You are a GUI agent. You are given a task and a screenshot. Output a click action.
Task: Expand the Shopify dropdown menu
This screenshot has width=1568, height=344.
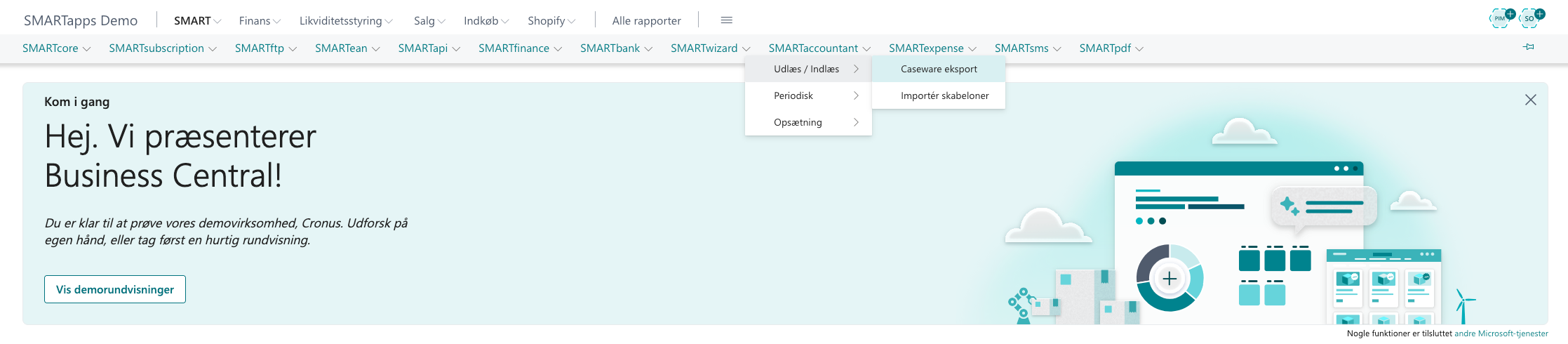coord(551,21)
